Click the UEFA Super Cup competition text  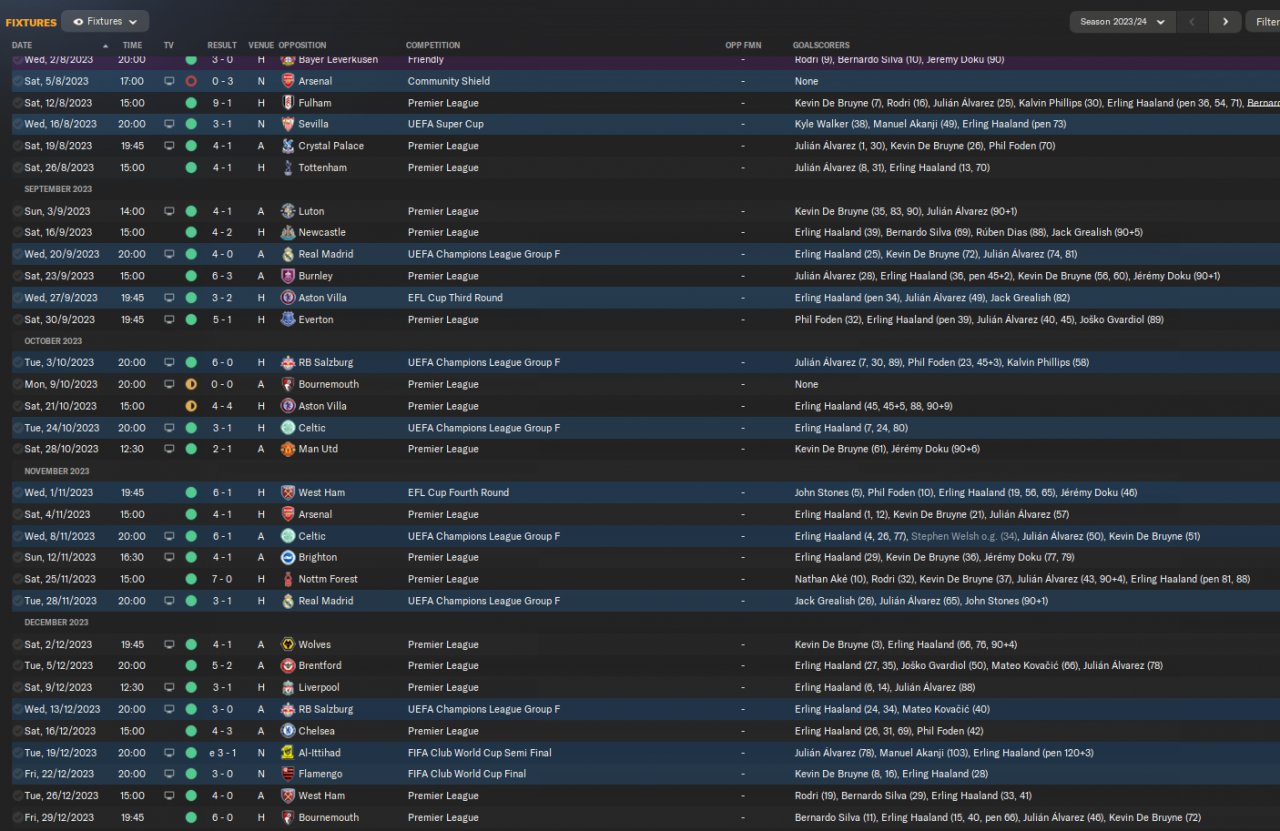coord(446,124)
